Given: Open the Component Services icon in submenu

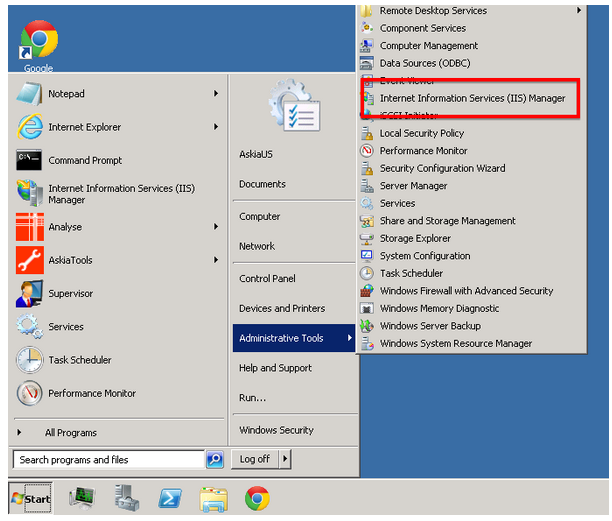Looking at the screenshot, I should click(366, 28).
